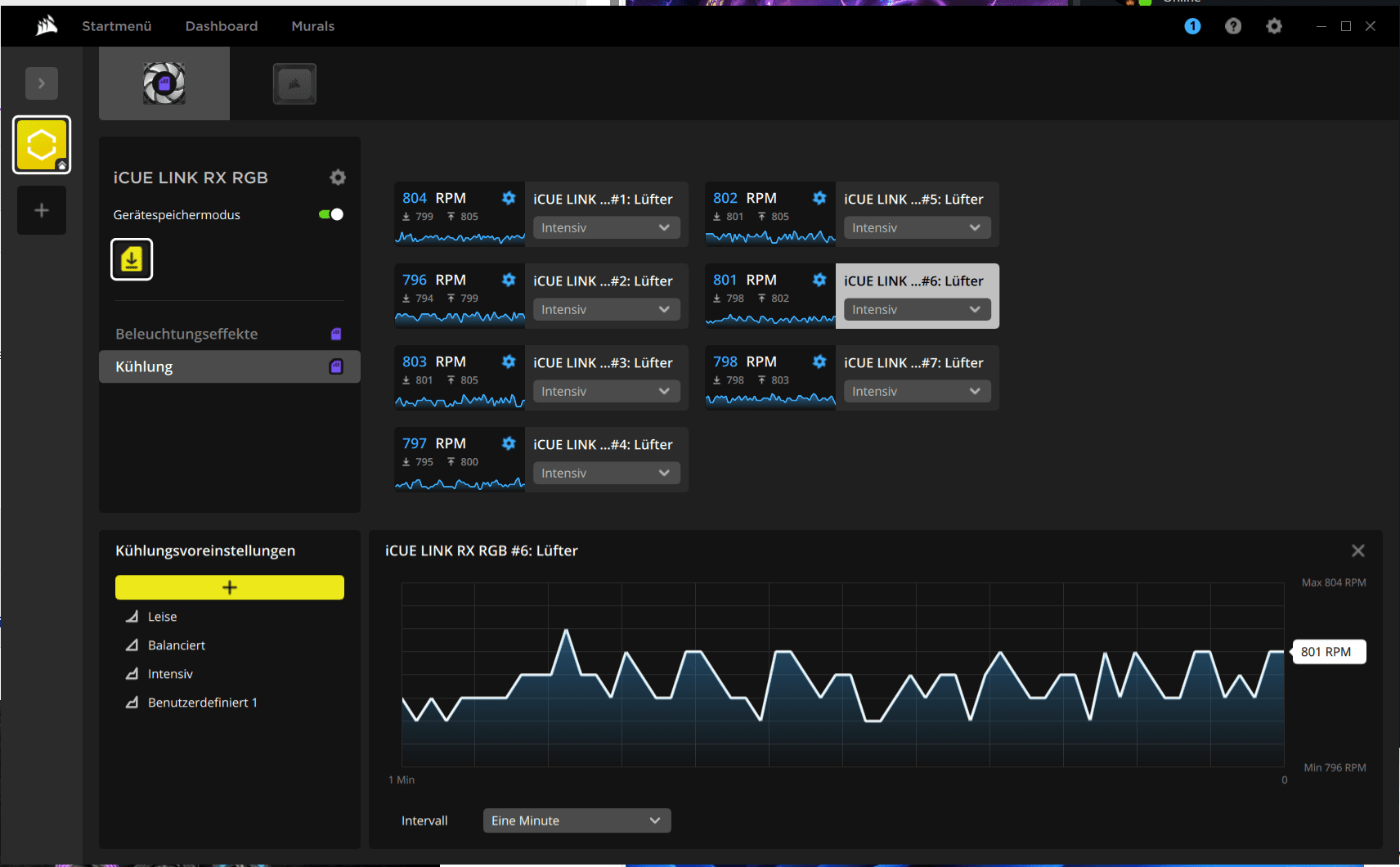The width and height of the screenshot is (1400, 867).
Task: Click the Benutzerdefiniert 1 curve icon
Action: pos(132,702)
